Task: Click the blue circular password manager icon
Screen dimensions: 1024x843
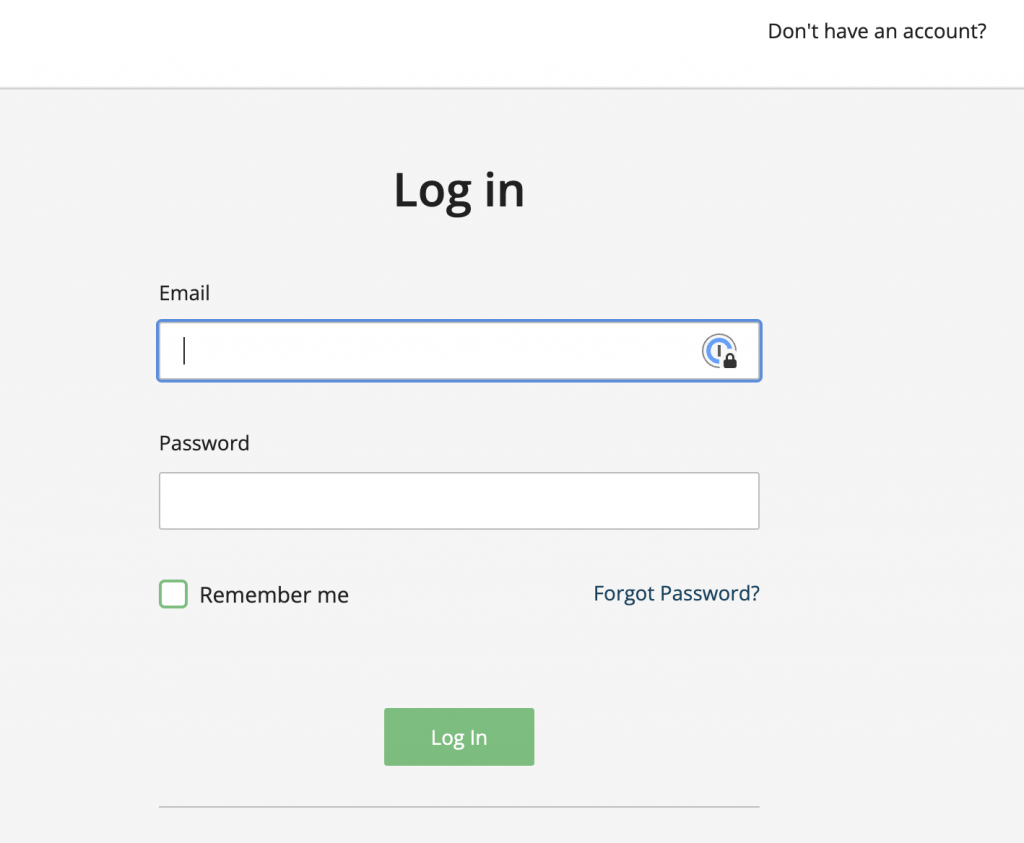Action: pos(718,350)
